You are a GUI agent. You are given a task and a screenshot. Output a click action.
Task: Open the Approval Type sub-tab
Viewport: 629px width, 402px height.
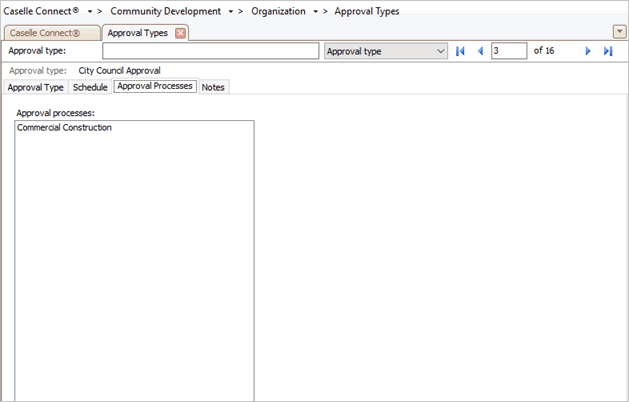(35, 87)
